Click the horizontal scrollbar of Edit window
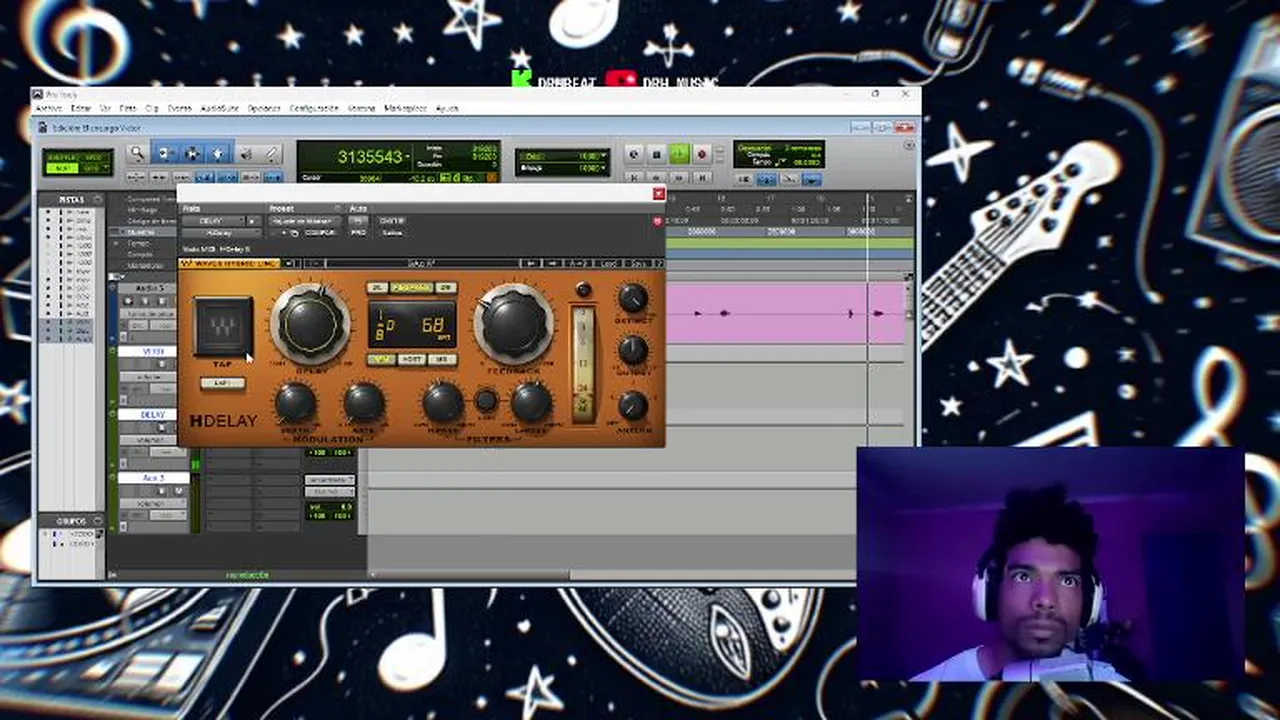The width and height of the screenshot is (1280, 720). (x=611, y=575)
